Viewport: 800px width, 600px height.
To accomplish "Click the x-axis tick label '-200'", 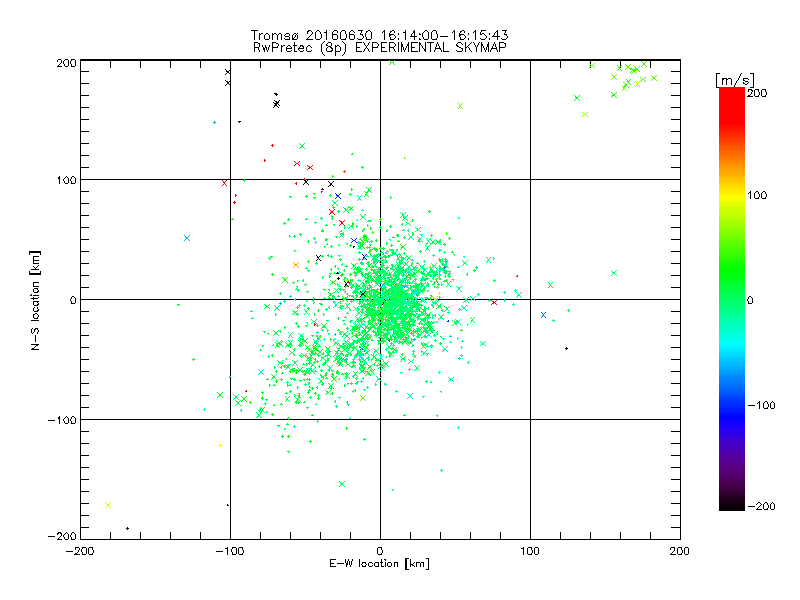I will 80,551.
